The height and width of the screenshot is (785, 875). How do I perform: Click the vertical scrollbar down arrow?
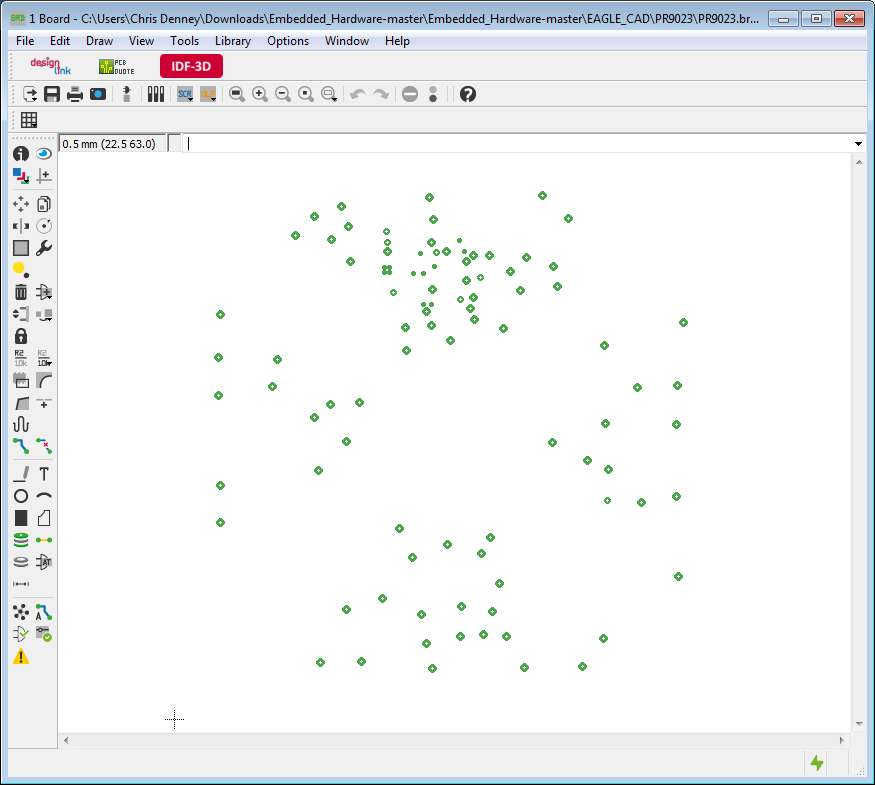pos(859,724)
